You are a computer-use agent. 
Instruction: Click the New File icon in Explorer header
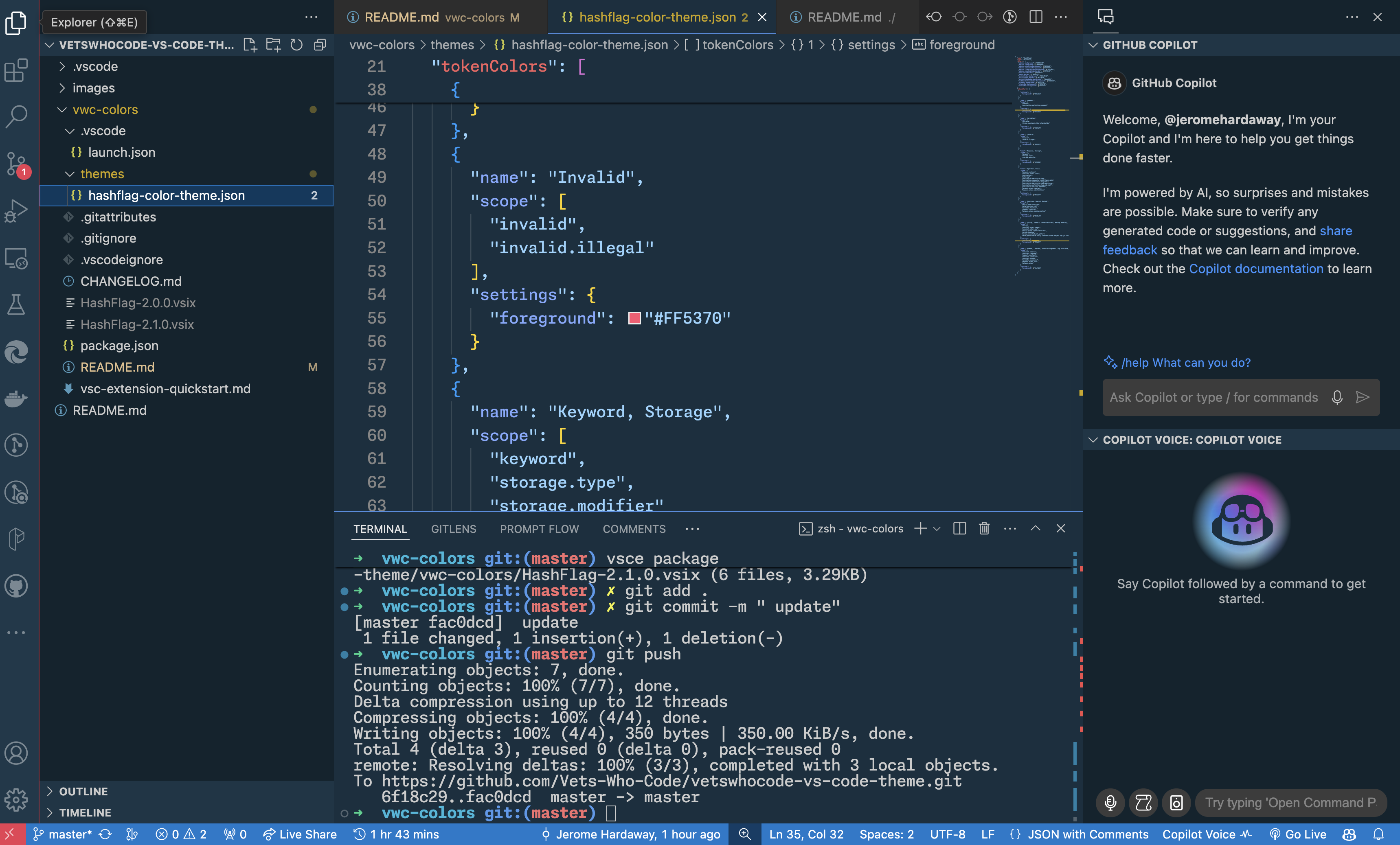point(250,45)
